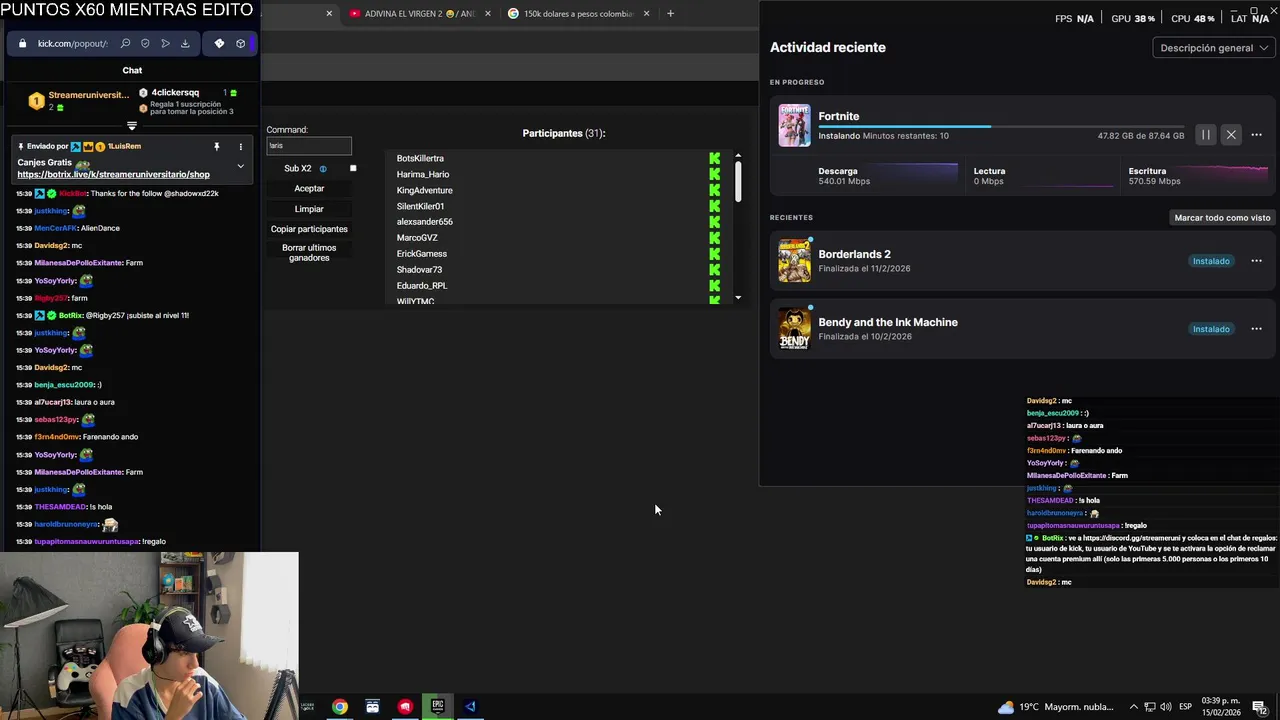Click the cube extension icon

point(241,44)
